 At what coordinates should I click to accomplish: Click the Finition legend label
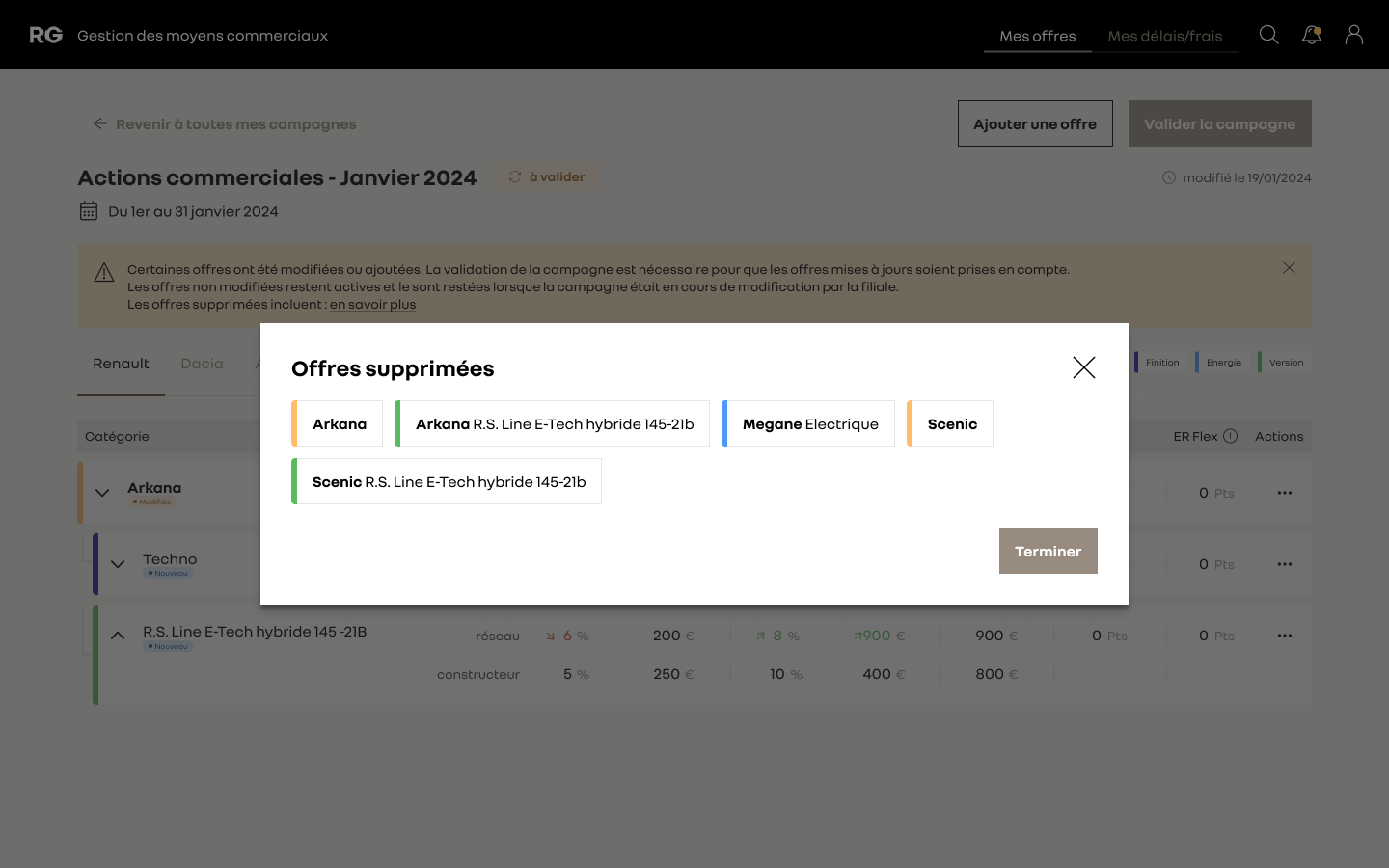pyautogui.click(x=1162, y=363)
